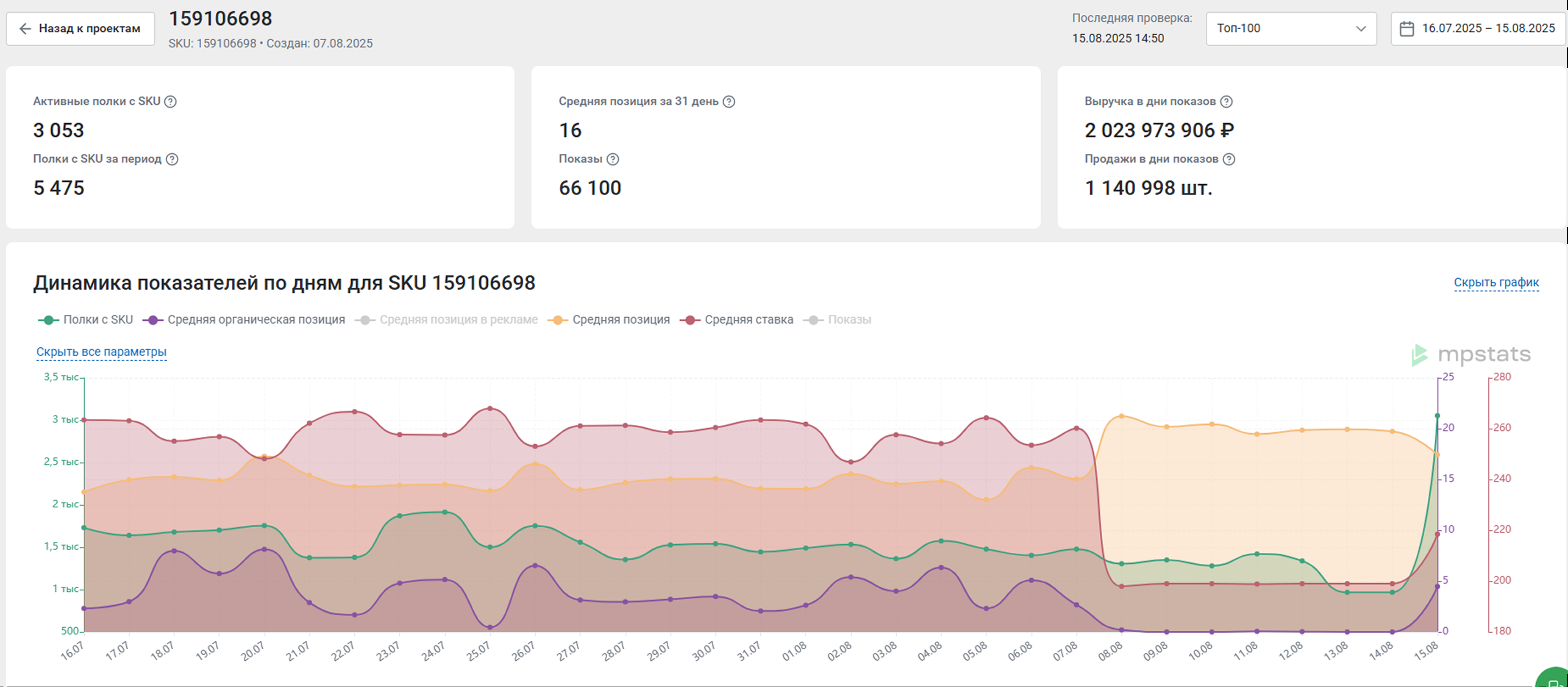Click the mpstats logo watermark on chart
1568x687 pixels.
[x=1471, y=354]
